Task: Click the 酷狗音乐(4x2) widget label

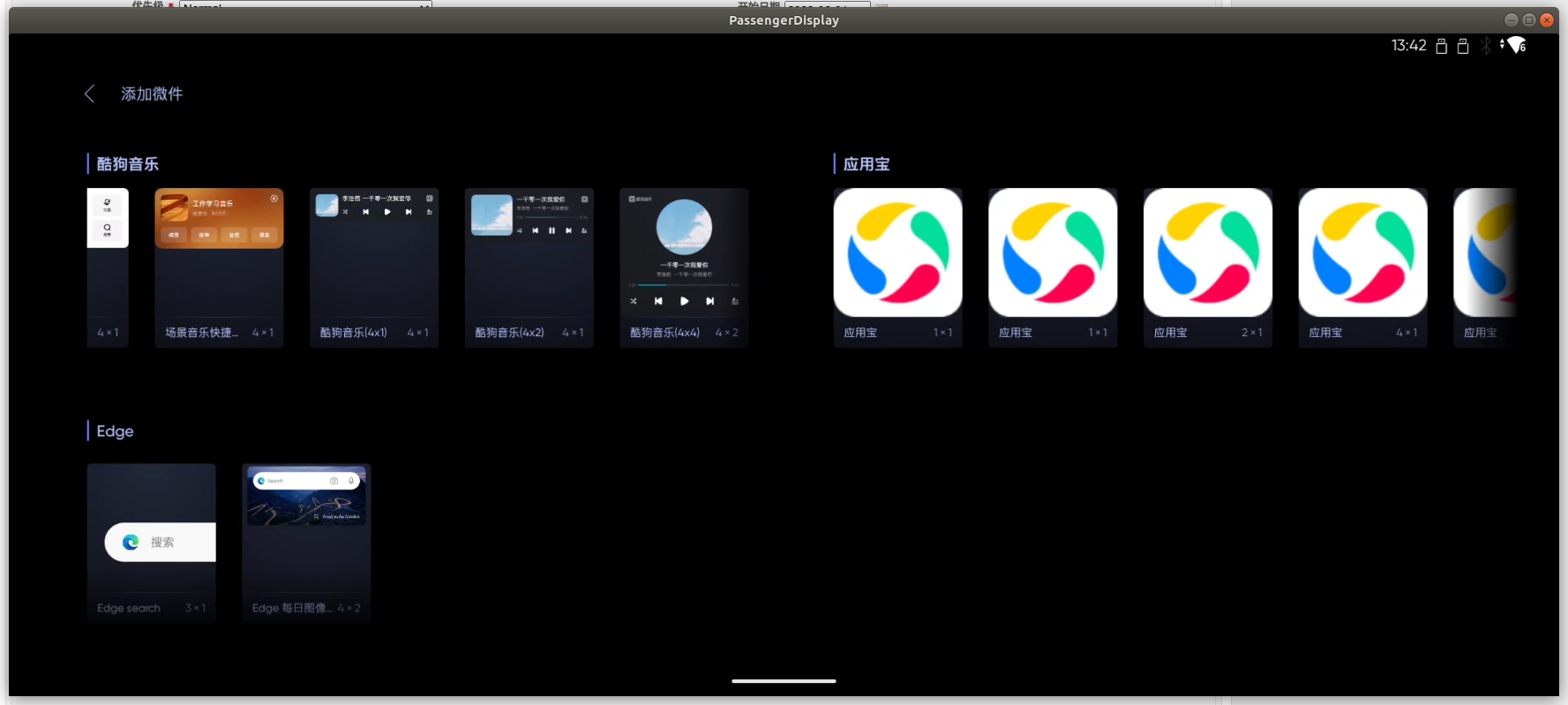Action: [x=509, y=333]
